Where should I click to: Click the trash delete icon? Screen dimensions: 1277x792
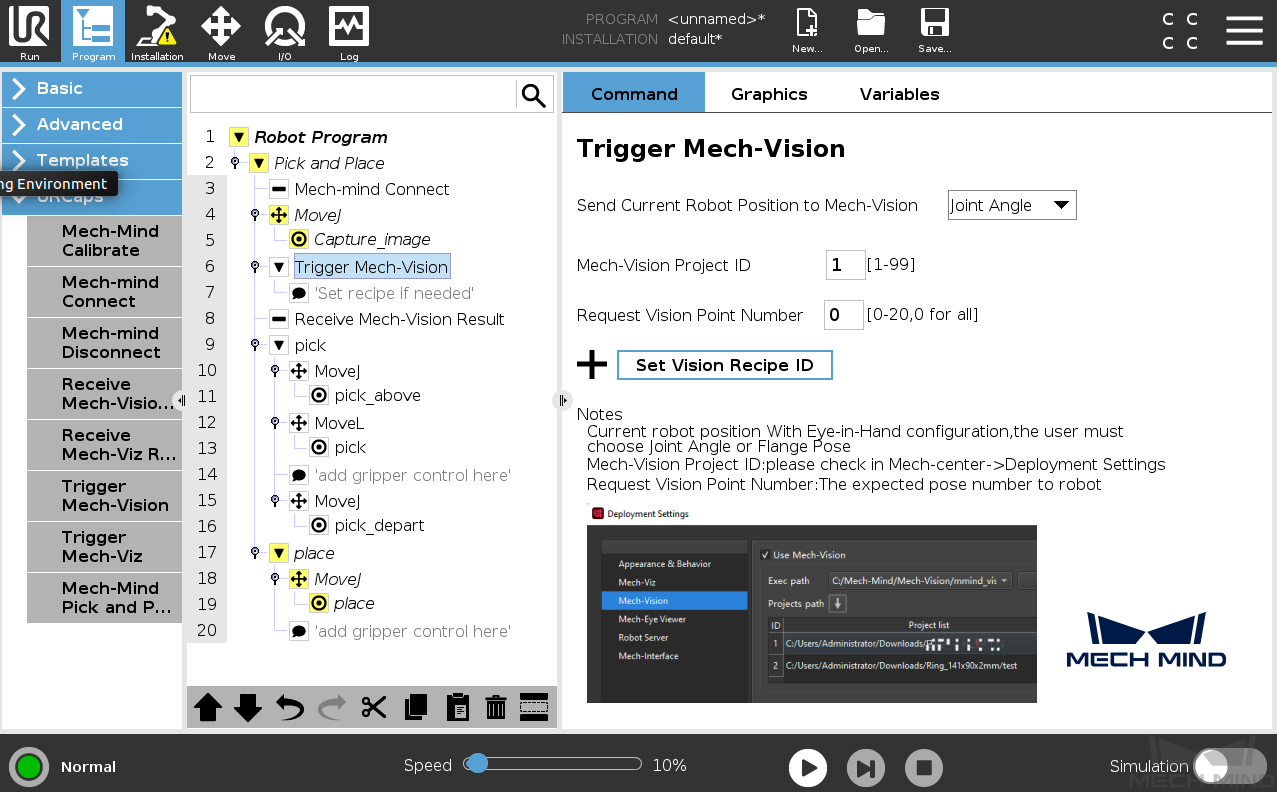(495, 707)
